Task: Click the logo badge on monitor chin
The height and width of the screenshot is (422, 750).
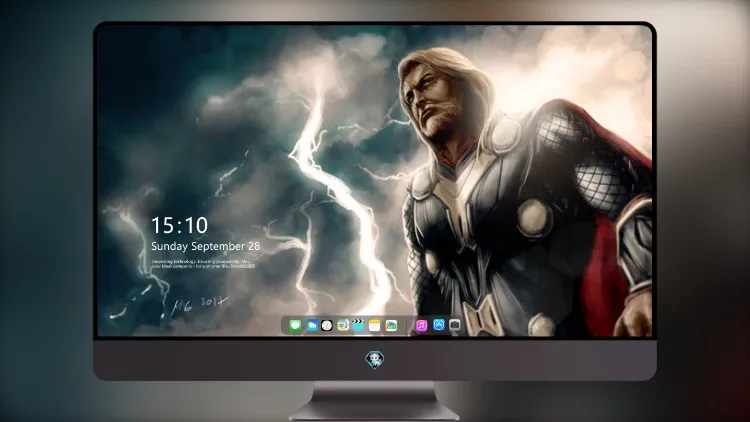Action: pos(374,360)
